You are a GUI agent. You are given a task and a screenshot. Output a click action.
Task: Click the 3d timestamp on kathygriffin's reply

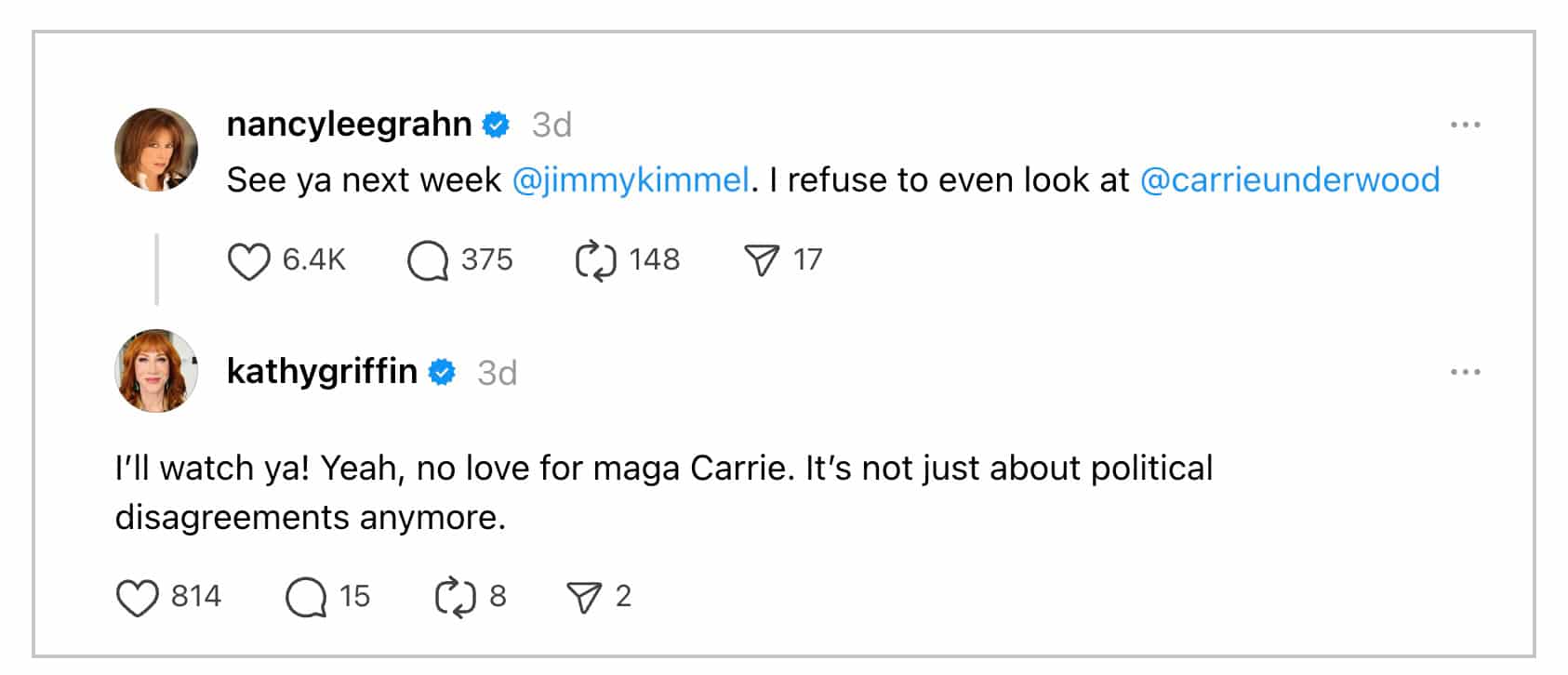[497, 373]
